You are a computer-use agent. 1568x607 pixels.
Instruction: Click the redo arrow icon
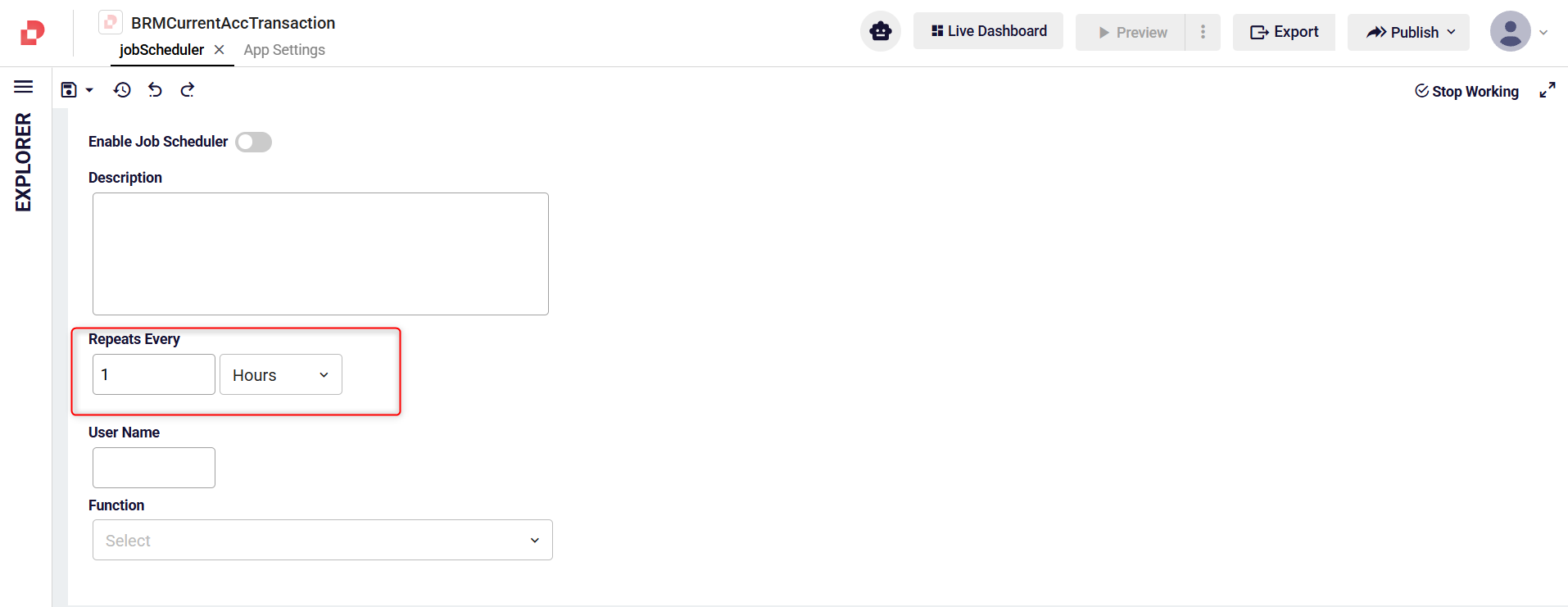(188, 90)
